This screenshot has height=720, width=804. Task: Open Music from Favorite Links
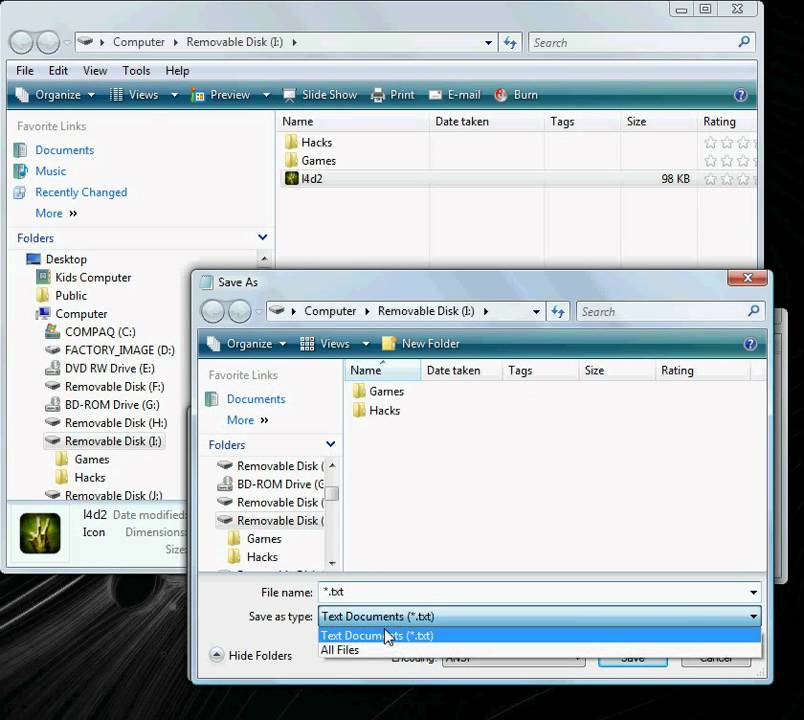(50, 171)
